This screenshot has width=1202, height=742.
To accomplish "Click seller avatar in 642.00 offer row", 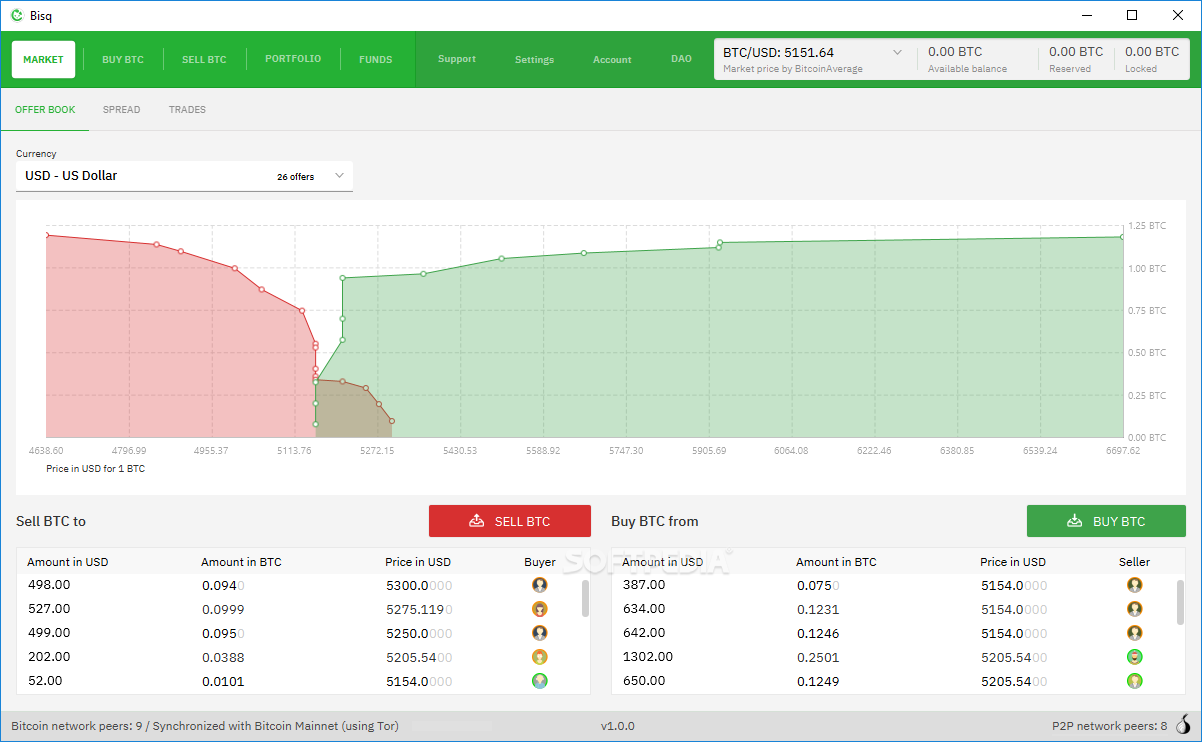I will click(1135, 633).
